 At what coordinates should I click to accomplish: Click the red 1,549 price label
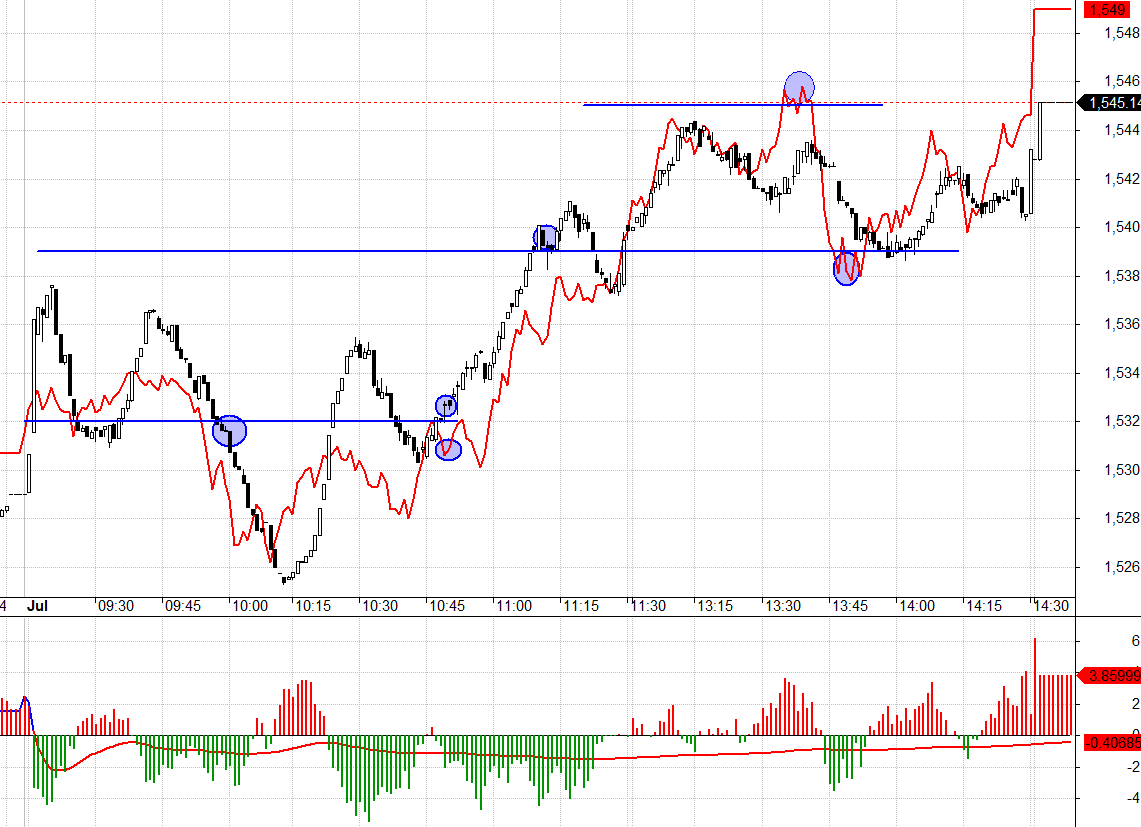1108,10
